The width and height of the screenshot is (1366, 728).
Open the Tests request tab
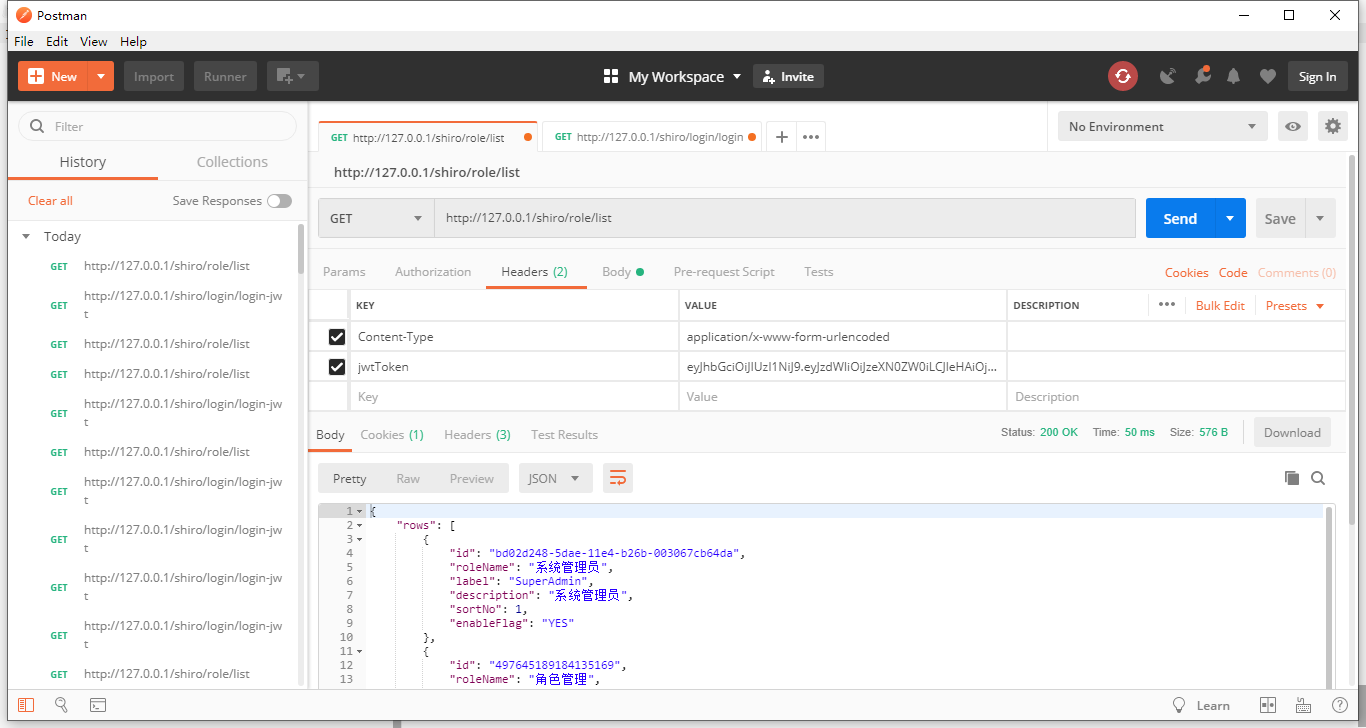[x=818, y=272]
